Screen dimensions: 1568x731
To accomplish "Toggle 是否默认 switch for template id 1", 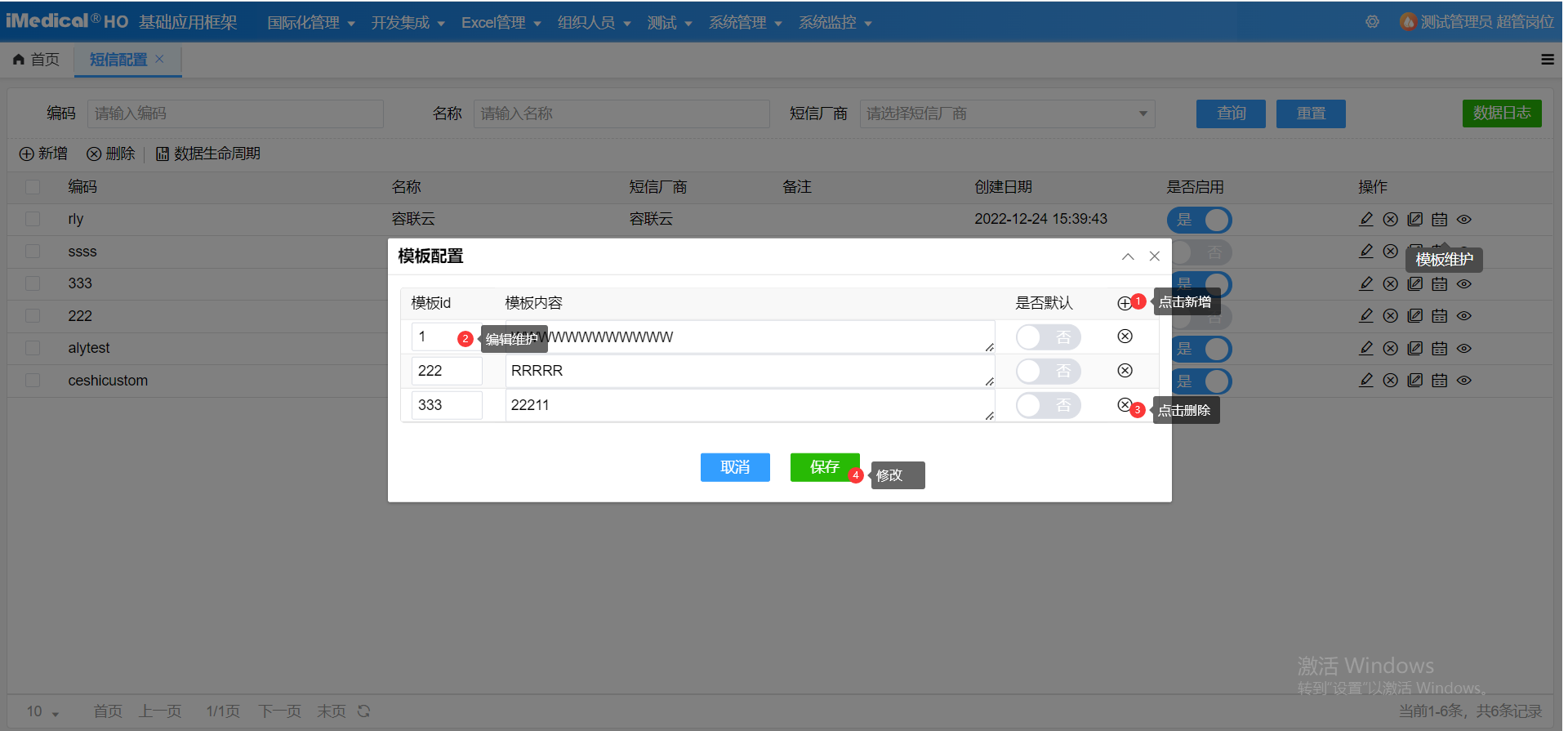I will click(1049, 337).
